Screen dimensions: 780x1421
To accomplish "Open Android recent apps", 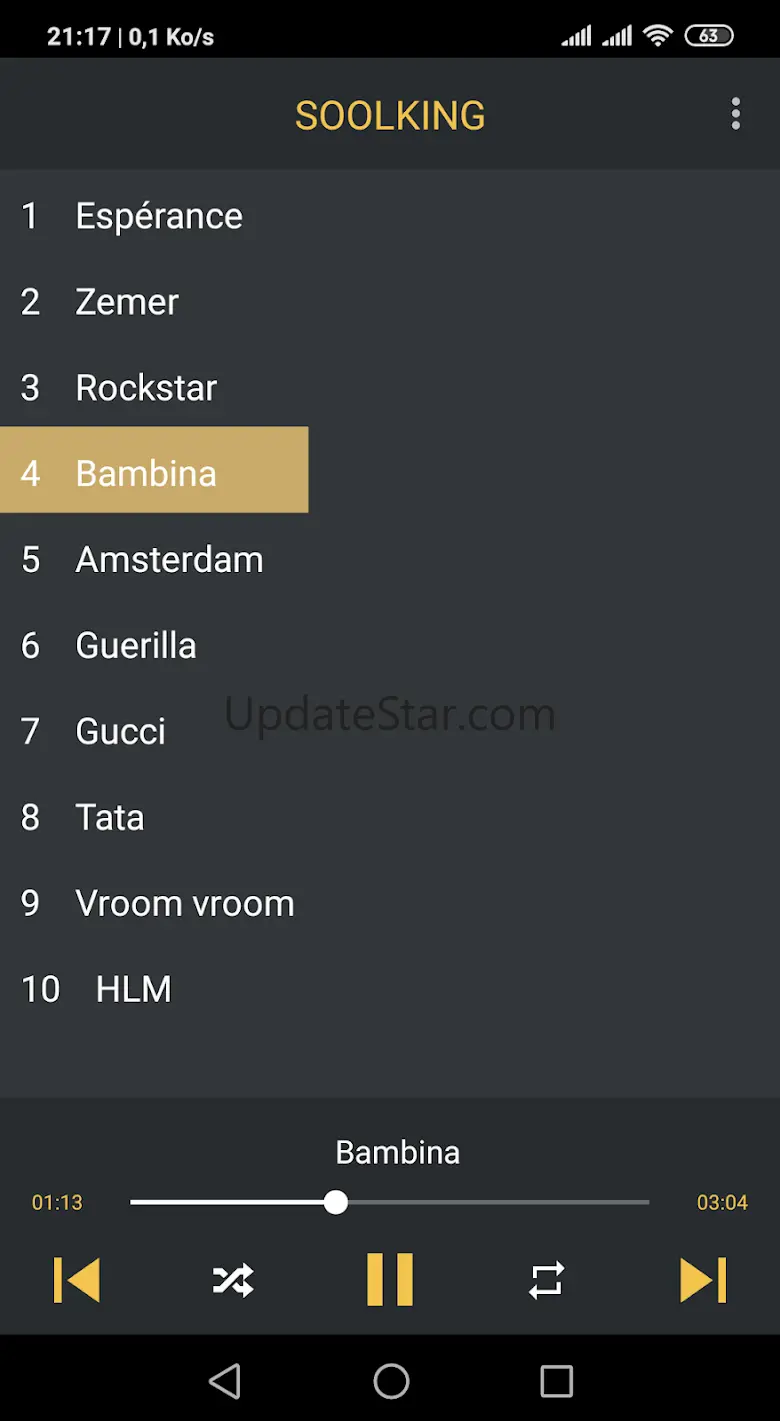I will 556,1381.
